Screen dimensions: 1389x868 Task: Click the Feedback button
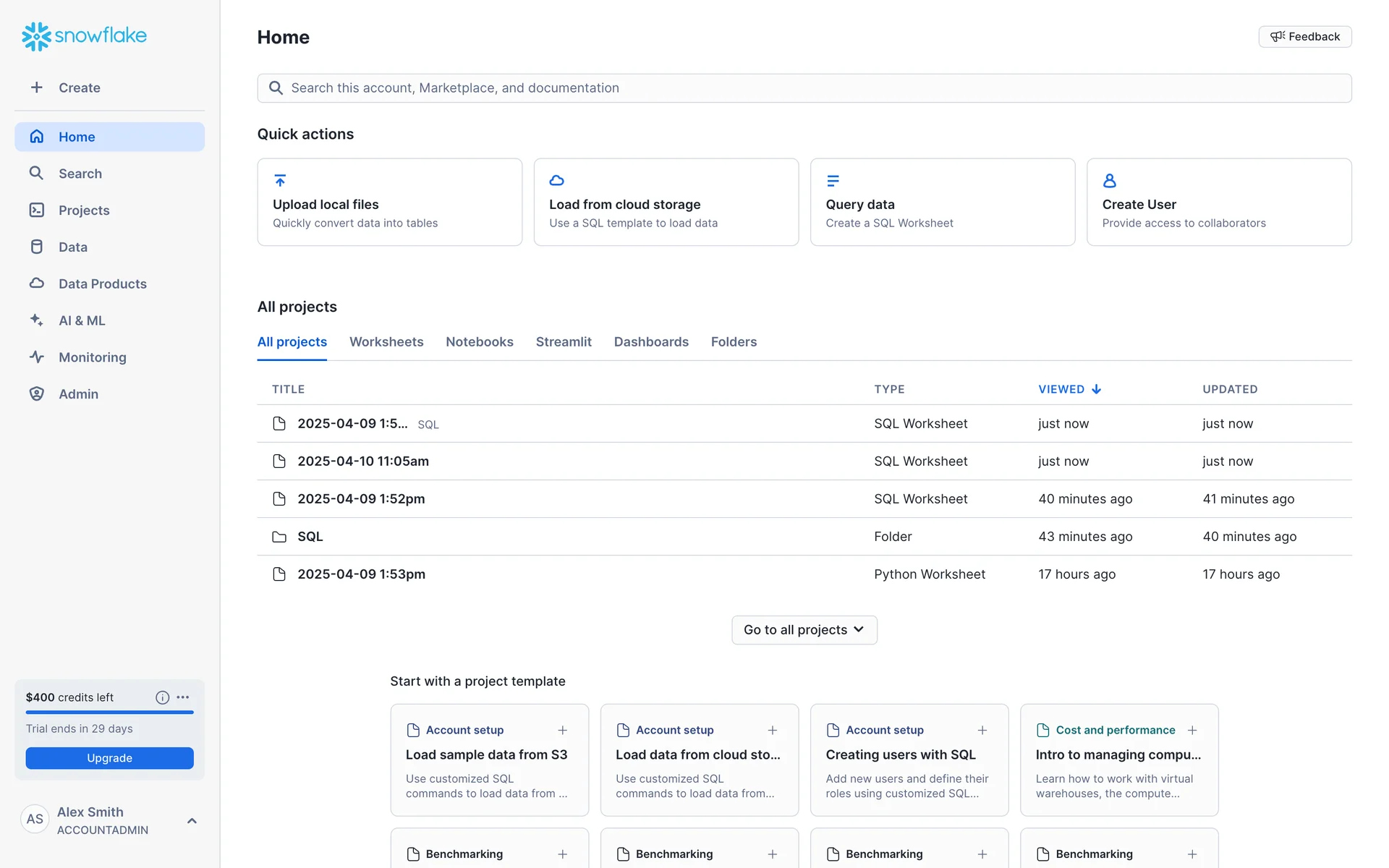point(1304,37)
